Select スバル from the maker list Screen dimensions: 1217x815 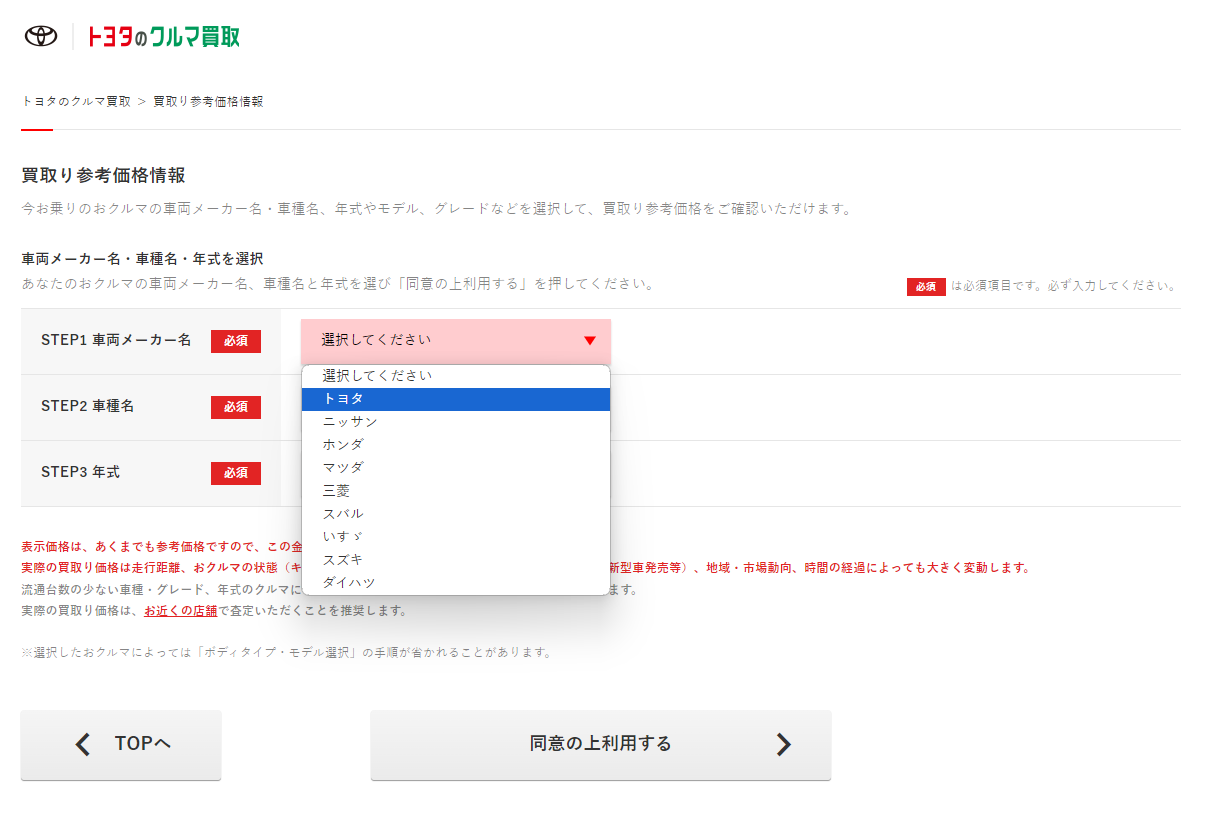[456, 514]
